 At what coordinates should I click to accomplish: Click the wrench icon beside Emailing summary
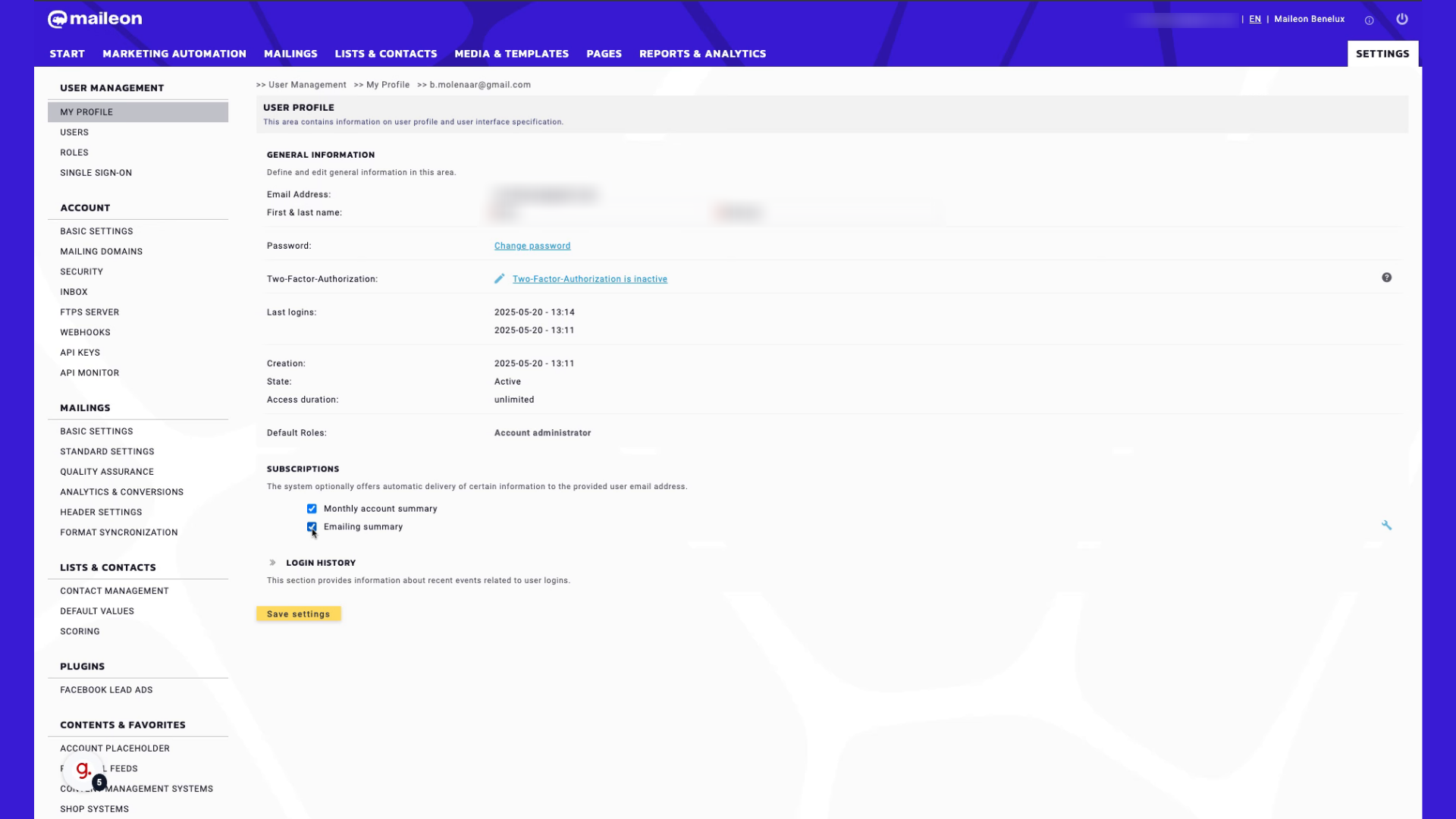(1386, 526)
